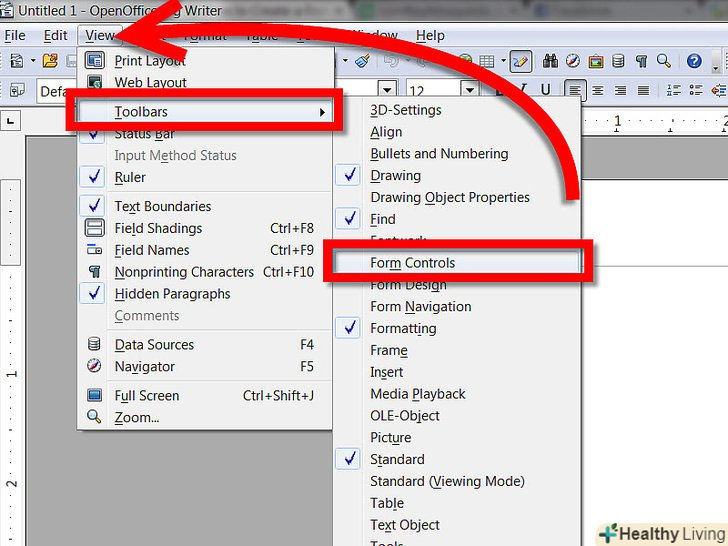Click the Gallery picture icon
The width and height of the screenshot is (728, 546).
pos(596,61)
